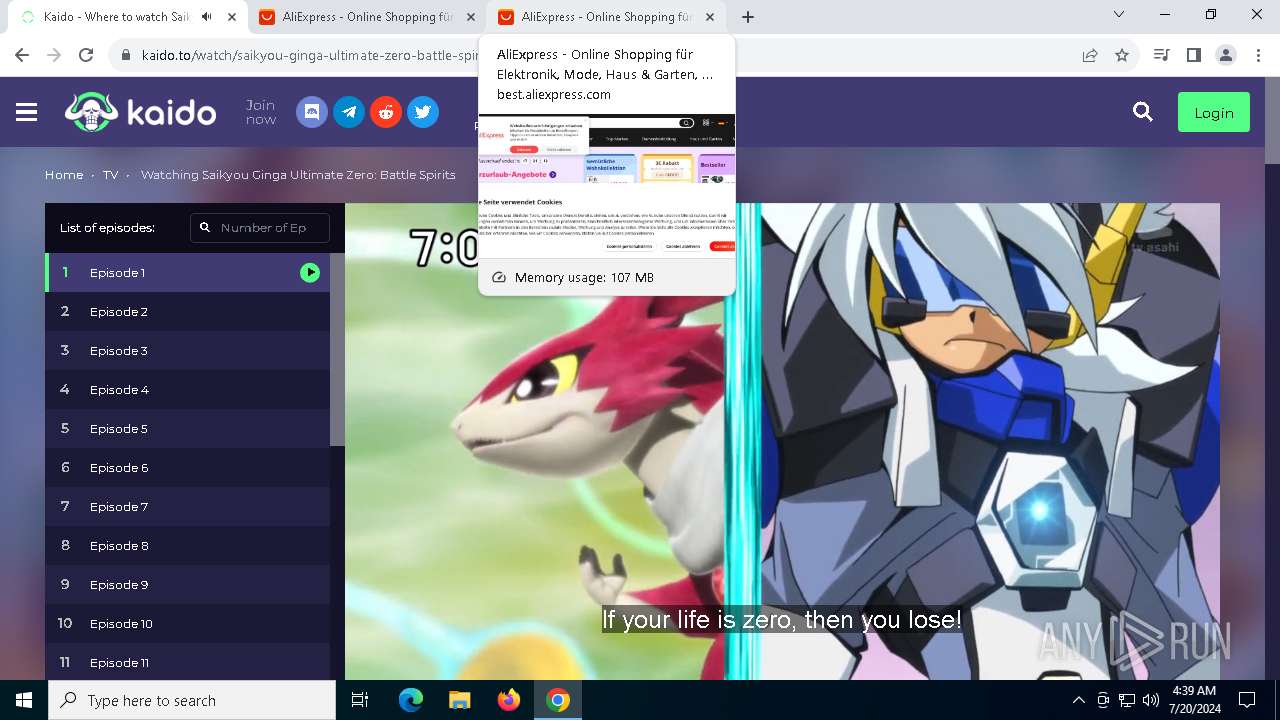Open the notification center icon
Viewport: 1280px width, 720px height.
[x=1247, y=700]
